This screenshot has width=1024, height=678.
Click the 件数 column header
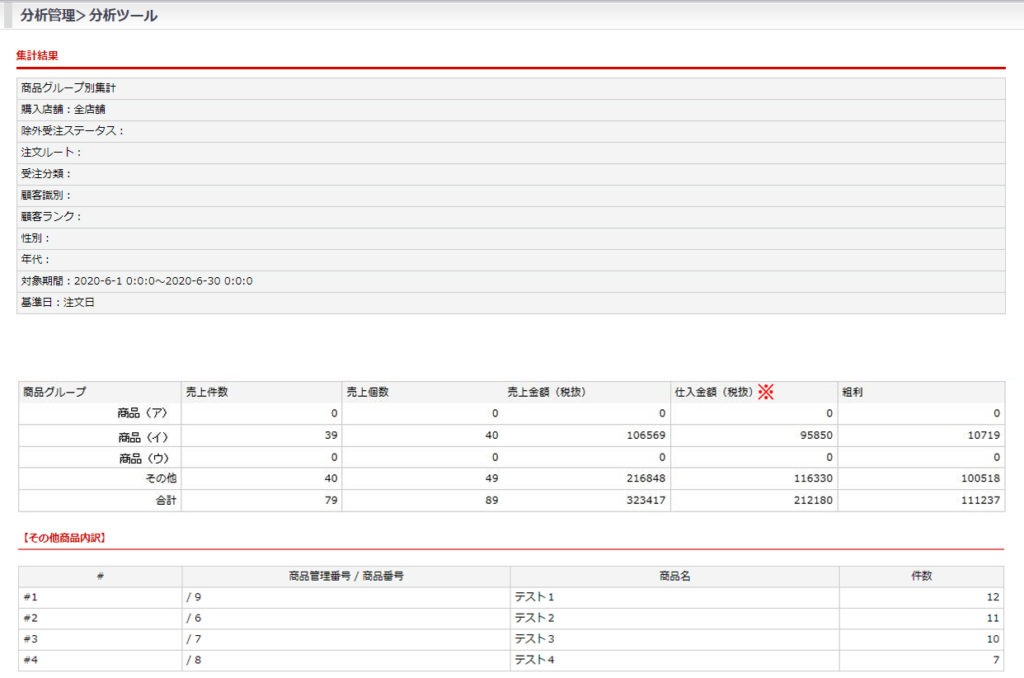[x=921, y=576]
